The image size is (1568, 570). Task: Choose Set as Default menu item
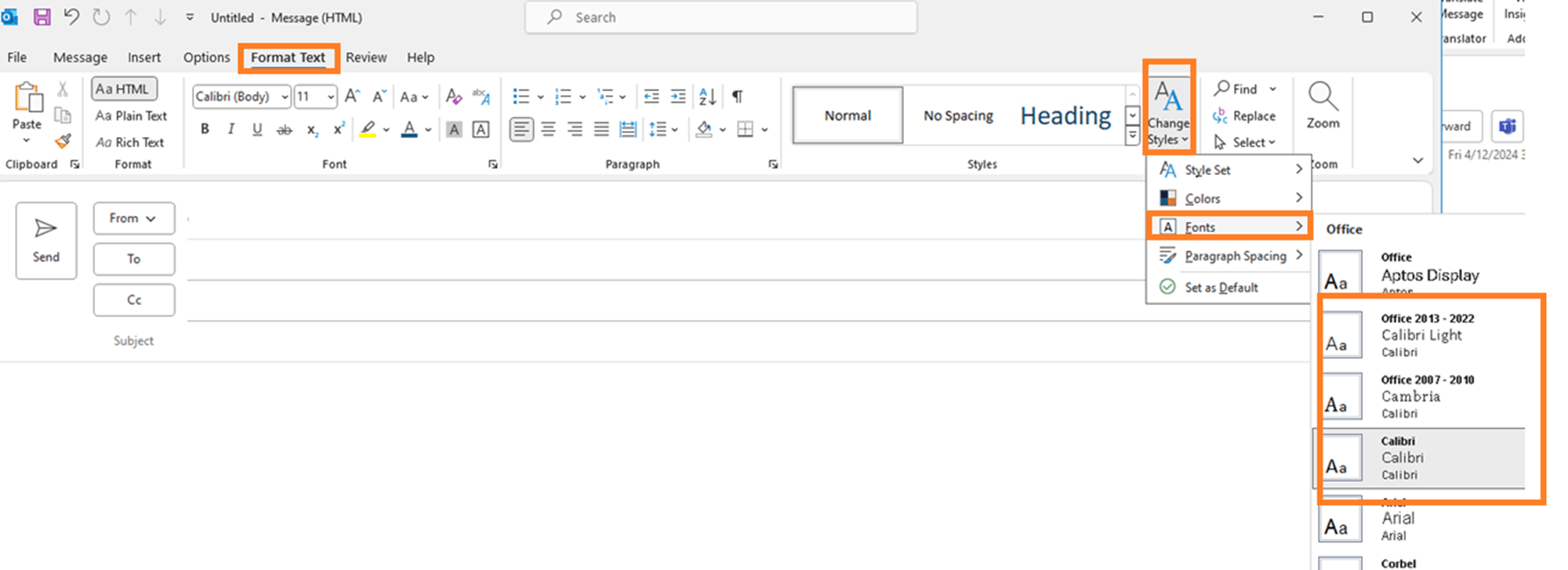tap(1229, 287)
